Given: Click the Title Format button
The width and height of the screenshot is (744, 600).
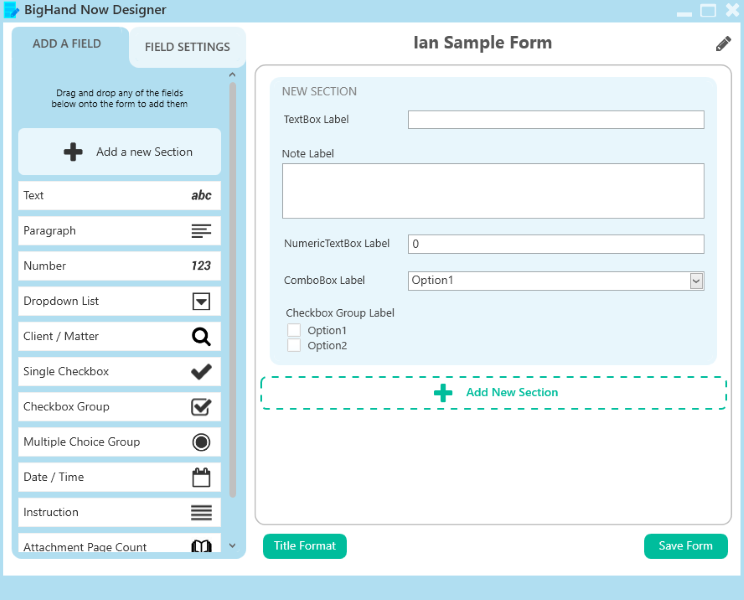Looking at the screenshot, I should 305,546.
